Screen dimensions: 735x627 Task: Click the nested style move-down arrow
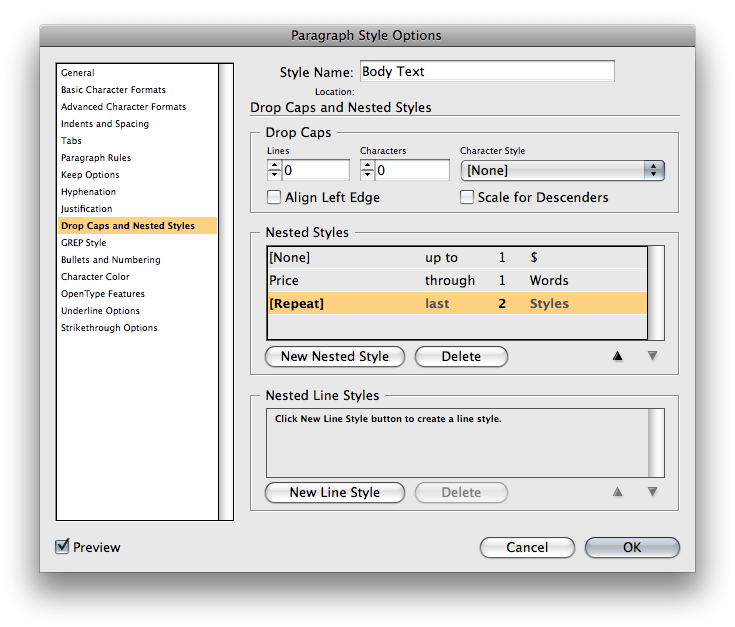pyautogui.click(x=652, y=356)
